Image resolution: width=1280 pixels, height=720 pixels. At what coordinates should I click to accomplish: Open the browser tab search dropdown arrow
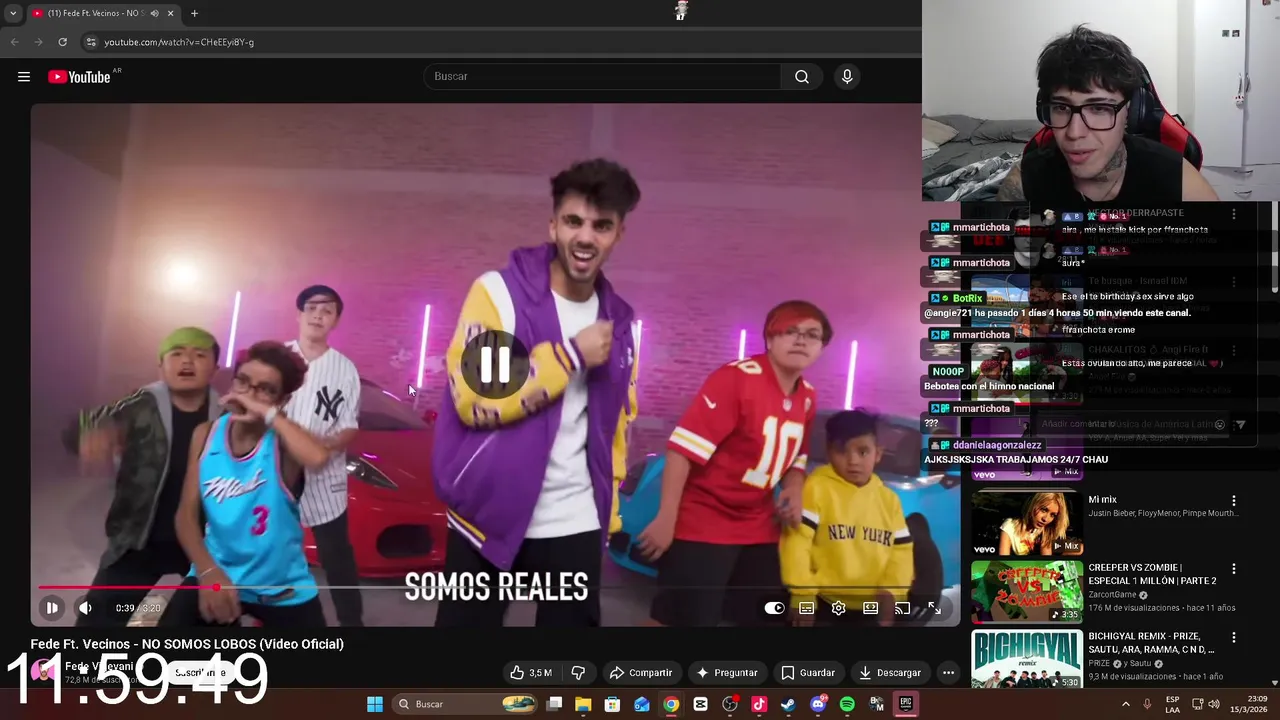(x=13, y=13)
